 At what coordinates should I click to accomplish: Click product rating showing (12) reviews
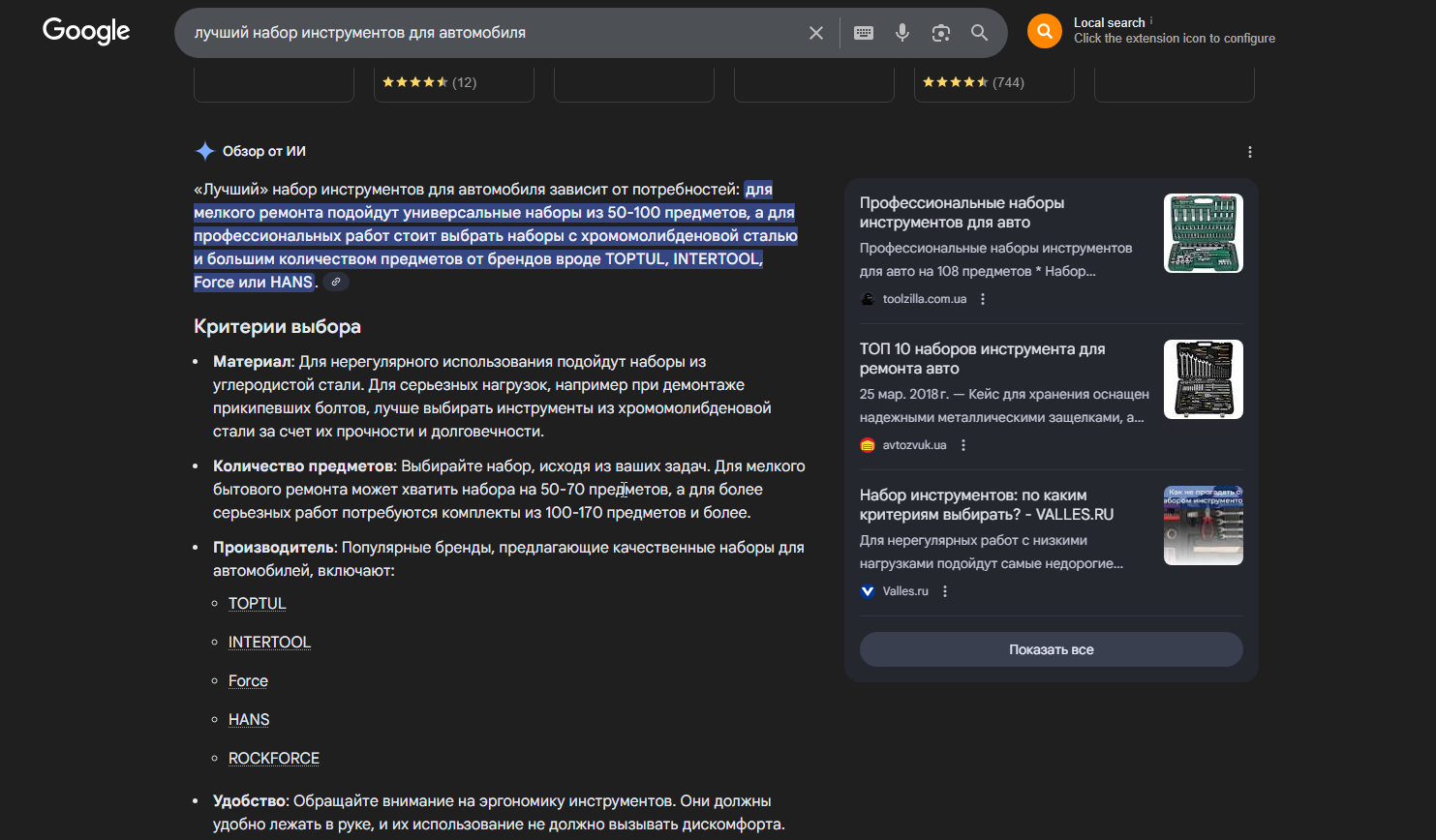[x=429, y=82]
